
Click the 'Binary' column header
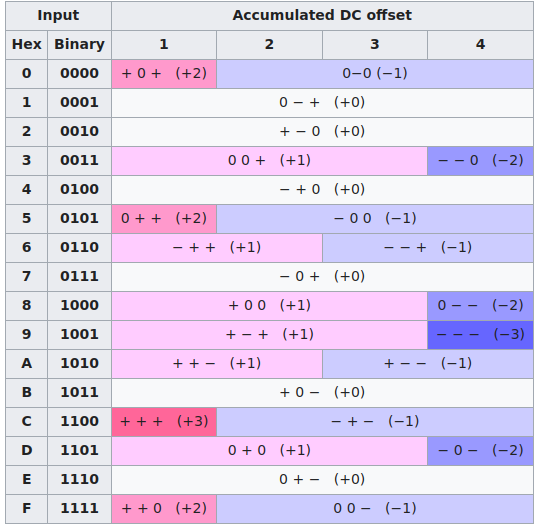pos(79,45)
